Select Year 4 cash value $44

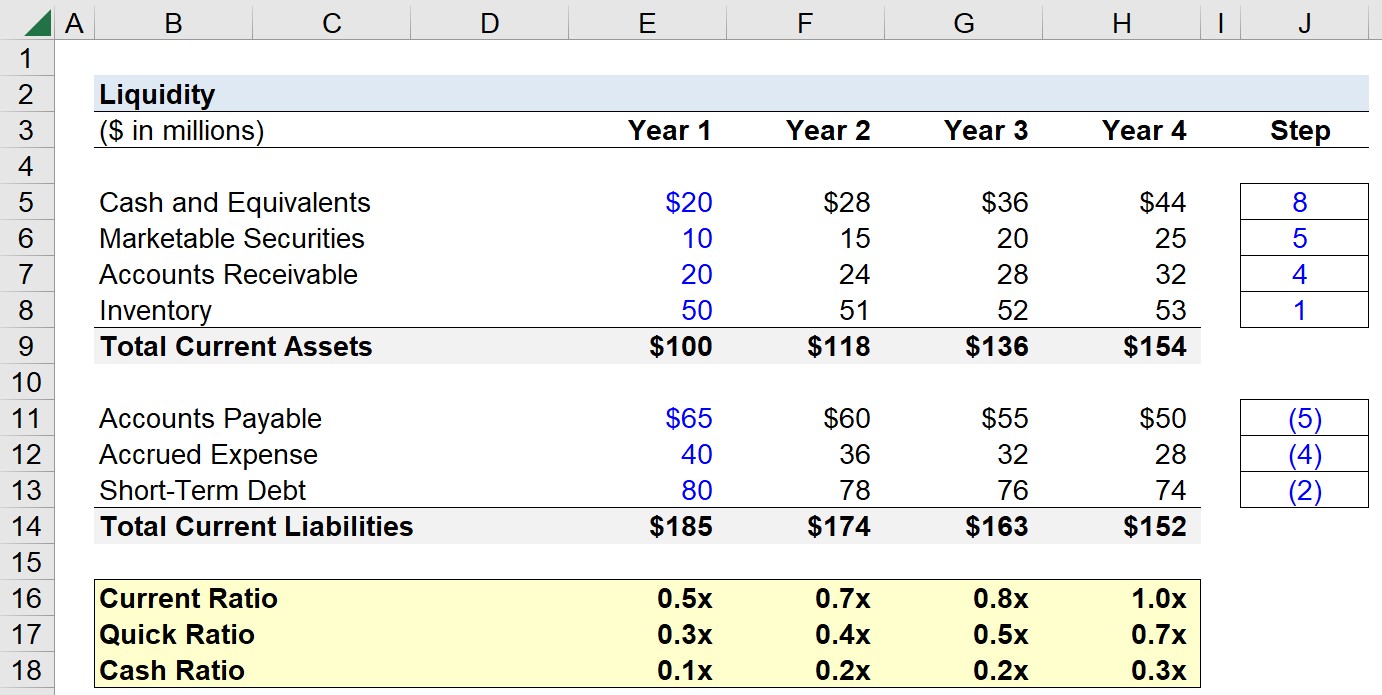pos(1163,203)
